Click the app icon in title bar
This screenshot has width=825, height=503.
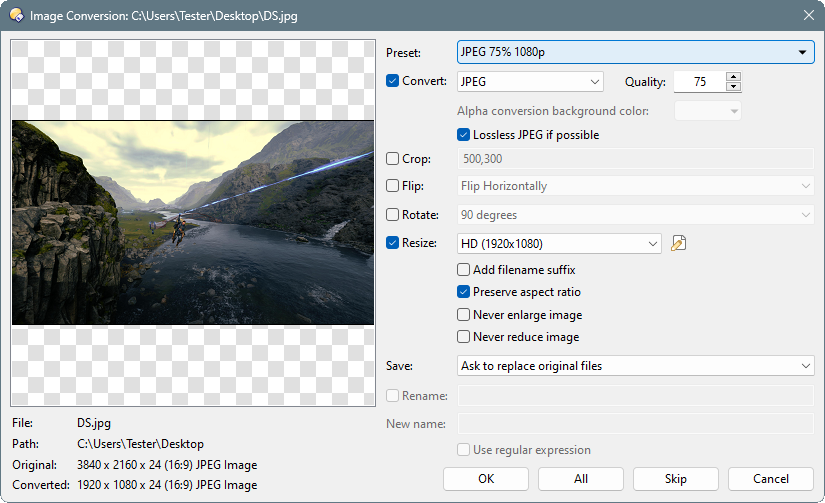tap(16, 15)
